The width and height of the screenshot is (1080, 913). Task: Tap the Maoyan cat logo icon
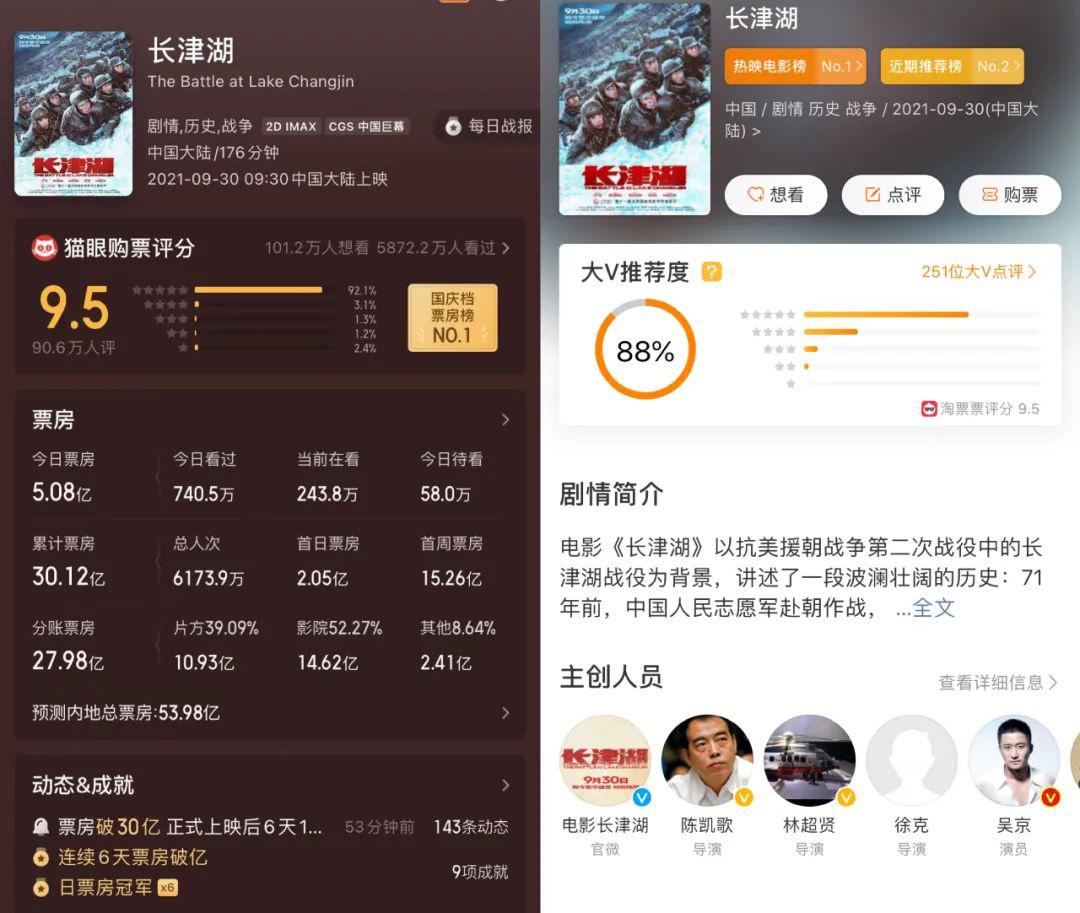click(45, 248)
